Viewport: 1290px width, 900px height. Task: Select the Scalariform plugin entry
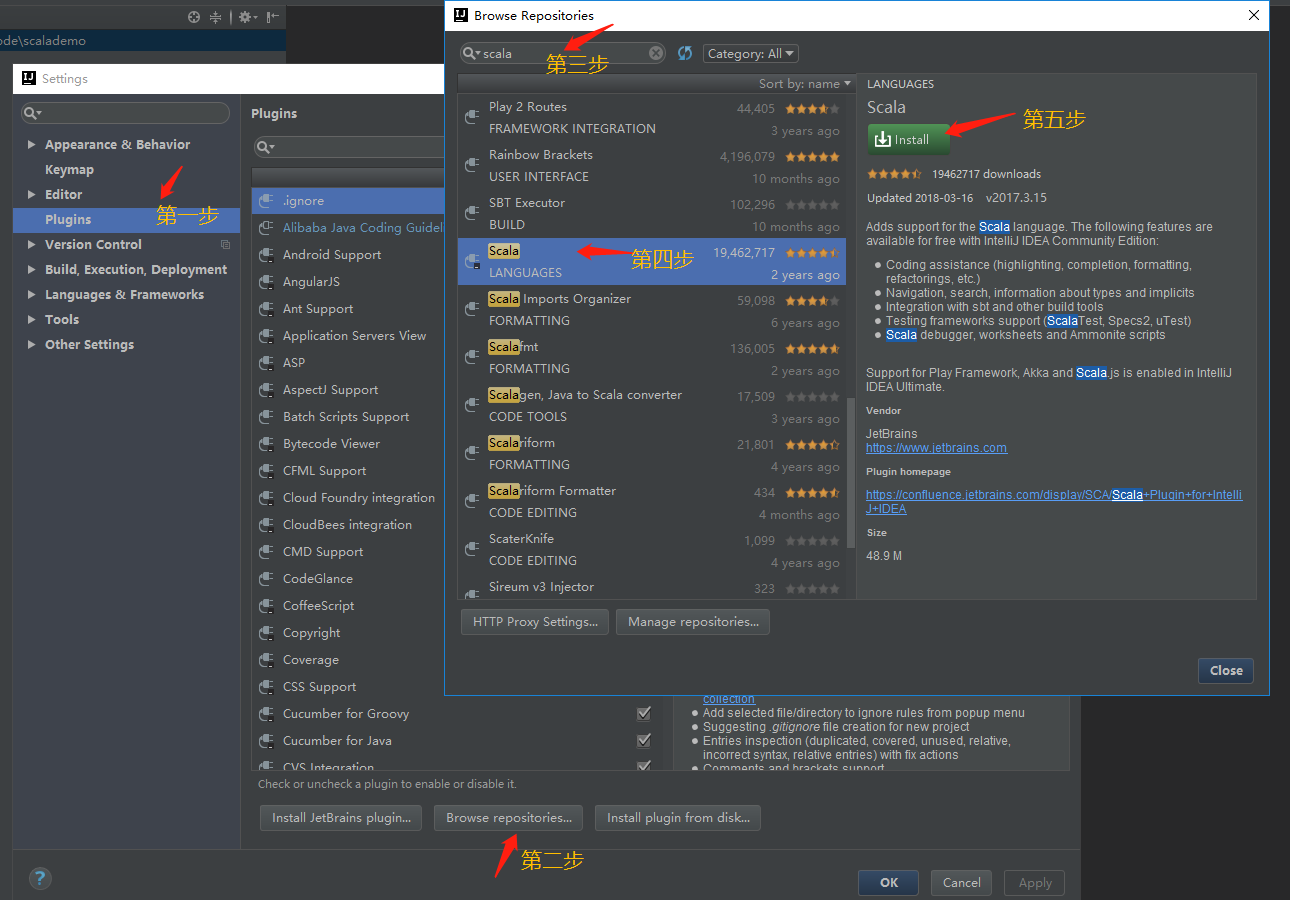(652, 453)
